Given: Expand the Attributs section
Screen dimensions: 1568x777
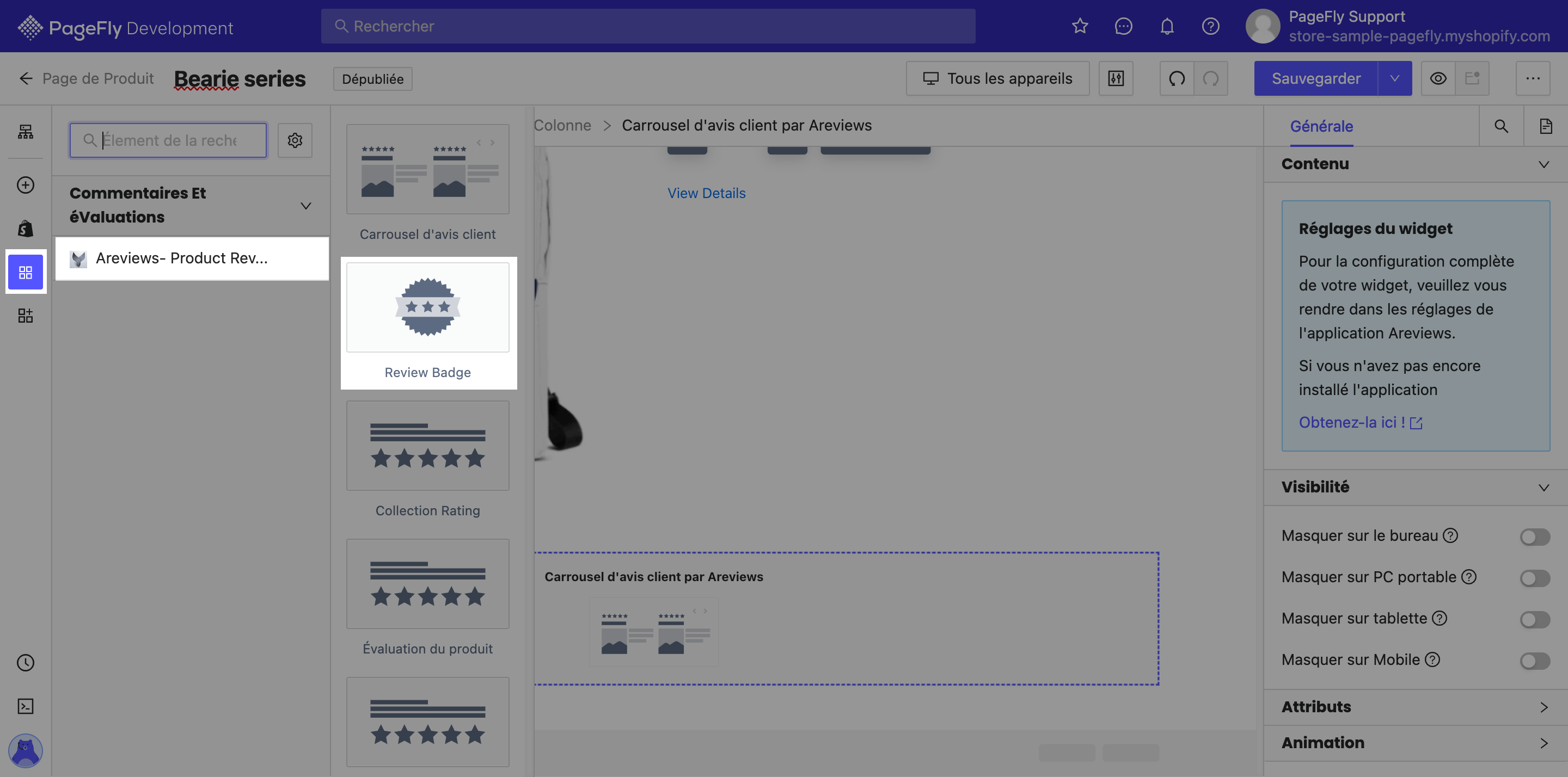Looking at the screenshot, I should [x=1543, y=707].
